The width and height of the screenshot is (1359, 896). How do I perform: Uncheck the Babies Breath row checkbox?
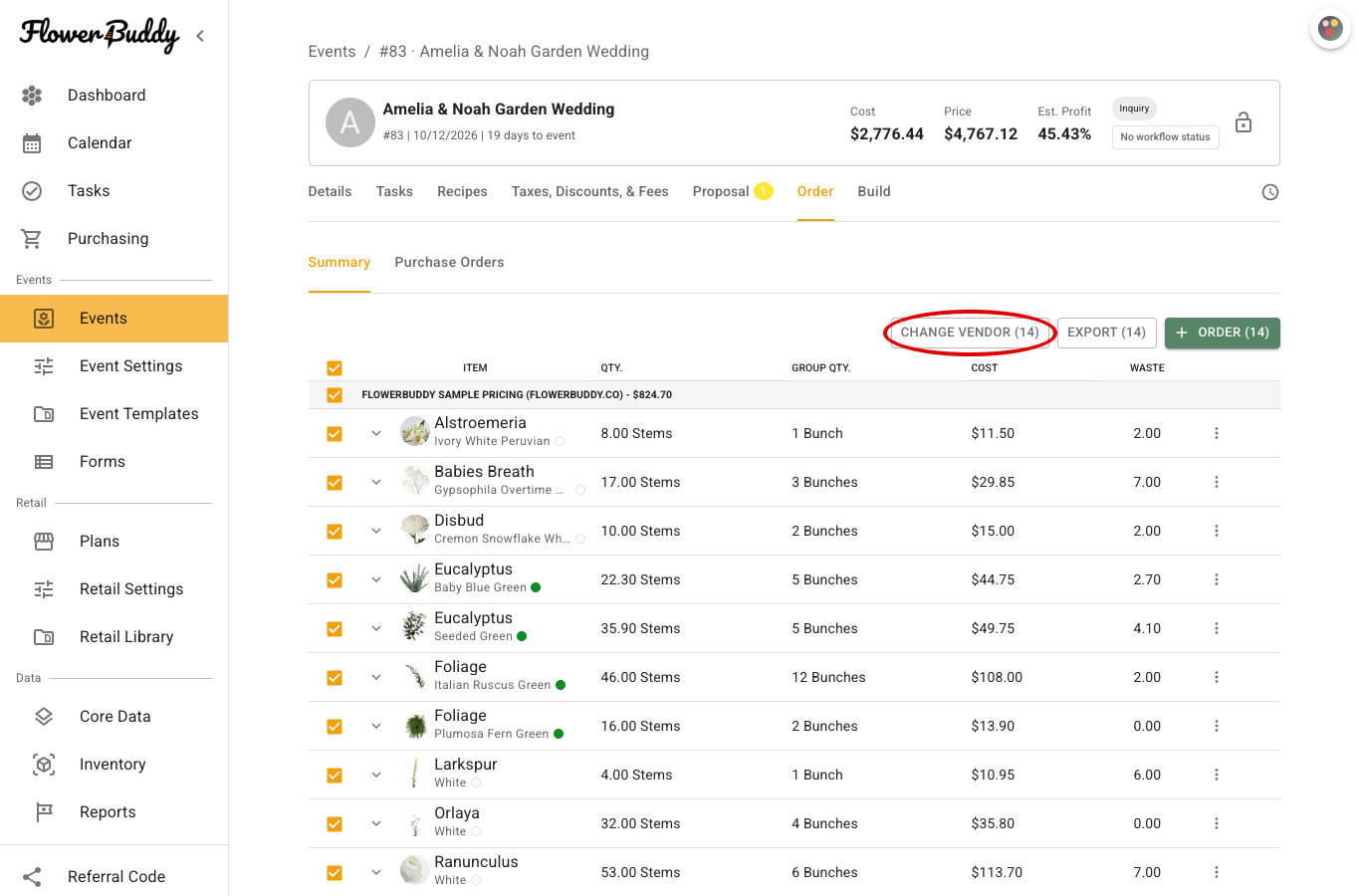[x=335, y=483]
